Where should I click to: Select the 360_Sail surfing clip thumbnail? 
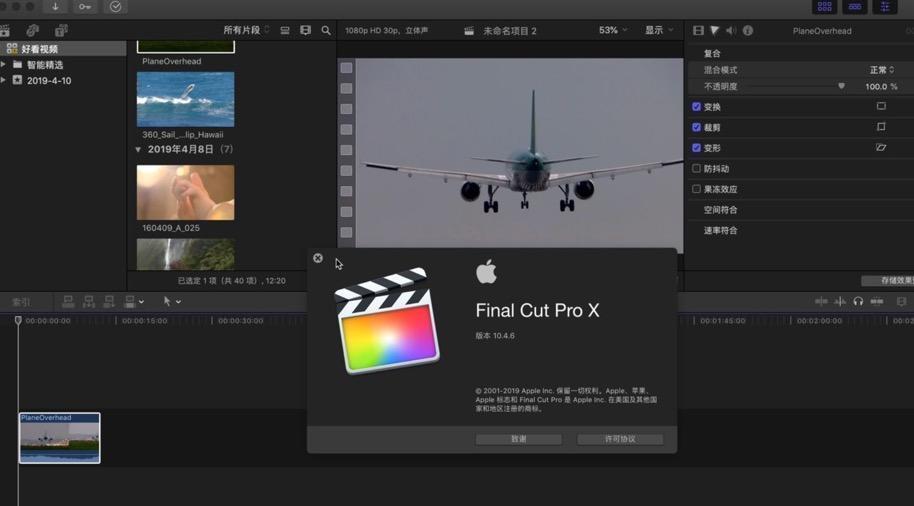pyautogui.click(x=185, y=99)
